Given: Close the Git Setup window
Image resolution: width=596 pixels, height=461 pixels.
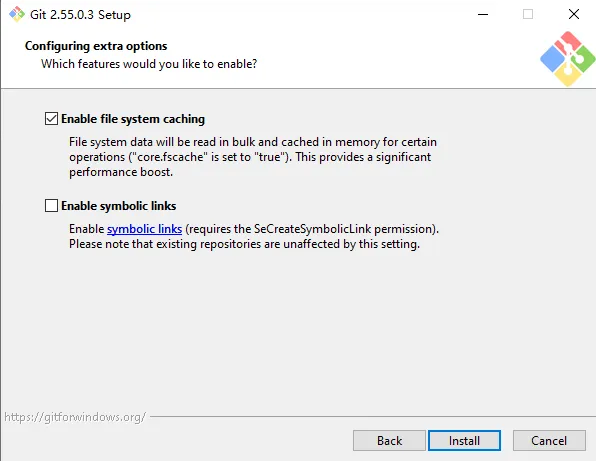Looking at the screenshot, I should (x=574, y=14).
